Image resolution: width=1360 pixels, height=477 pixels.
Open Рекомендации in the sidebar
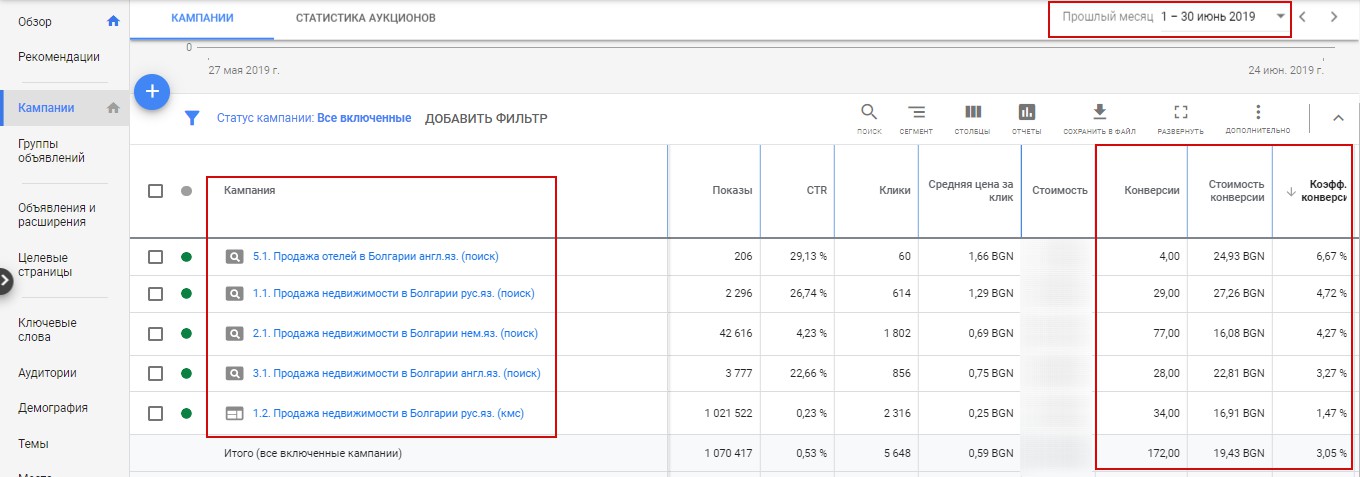(59, 57)
